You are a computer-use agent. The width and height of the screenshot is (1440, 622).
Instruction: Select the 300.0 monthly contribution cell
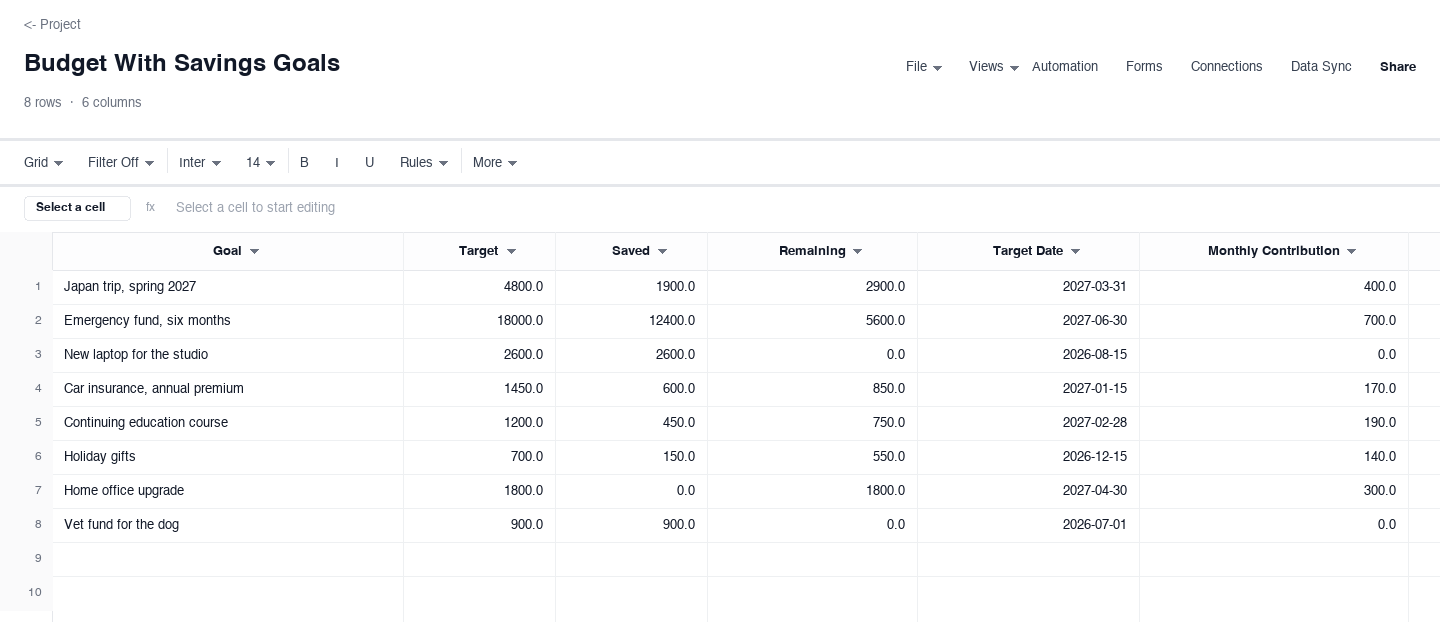click(1274, 491)
